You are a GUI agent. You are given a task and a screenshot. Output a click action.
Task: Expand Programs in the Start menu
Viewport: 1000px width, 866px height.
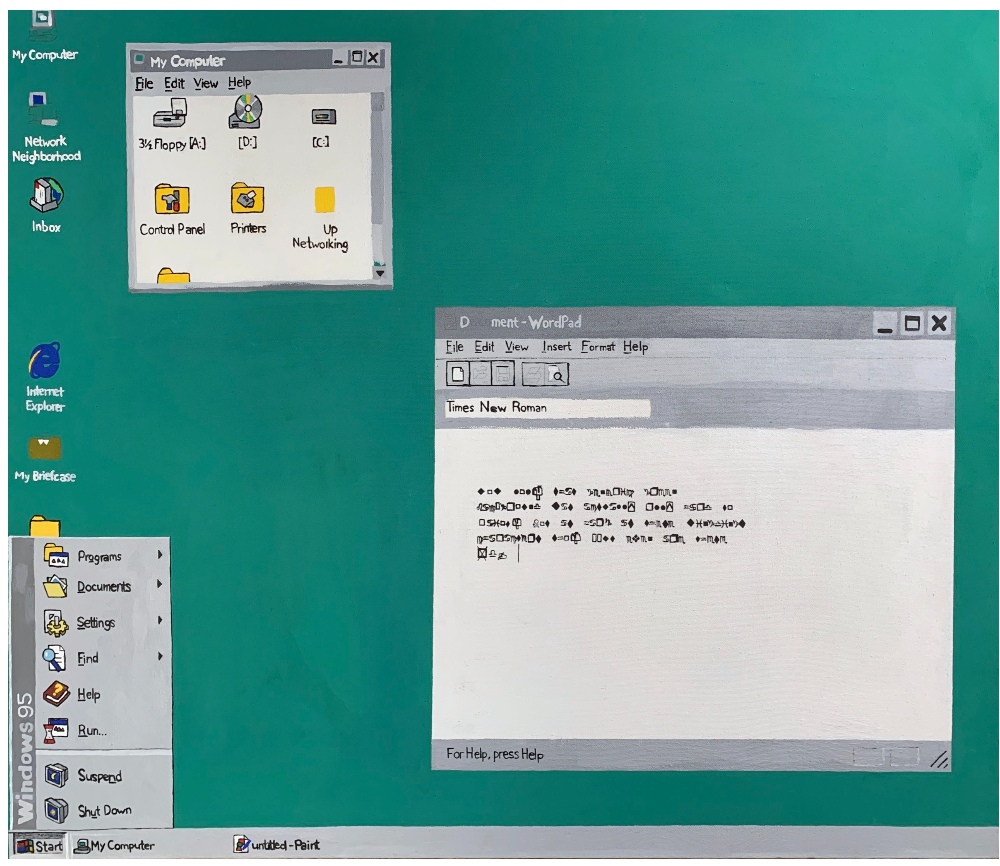click(x=102, y=556)
